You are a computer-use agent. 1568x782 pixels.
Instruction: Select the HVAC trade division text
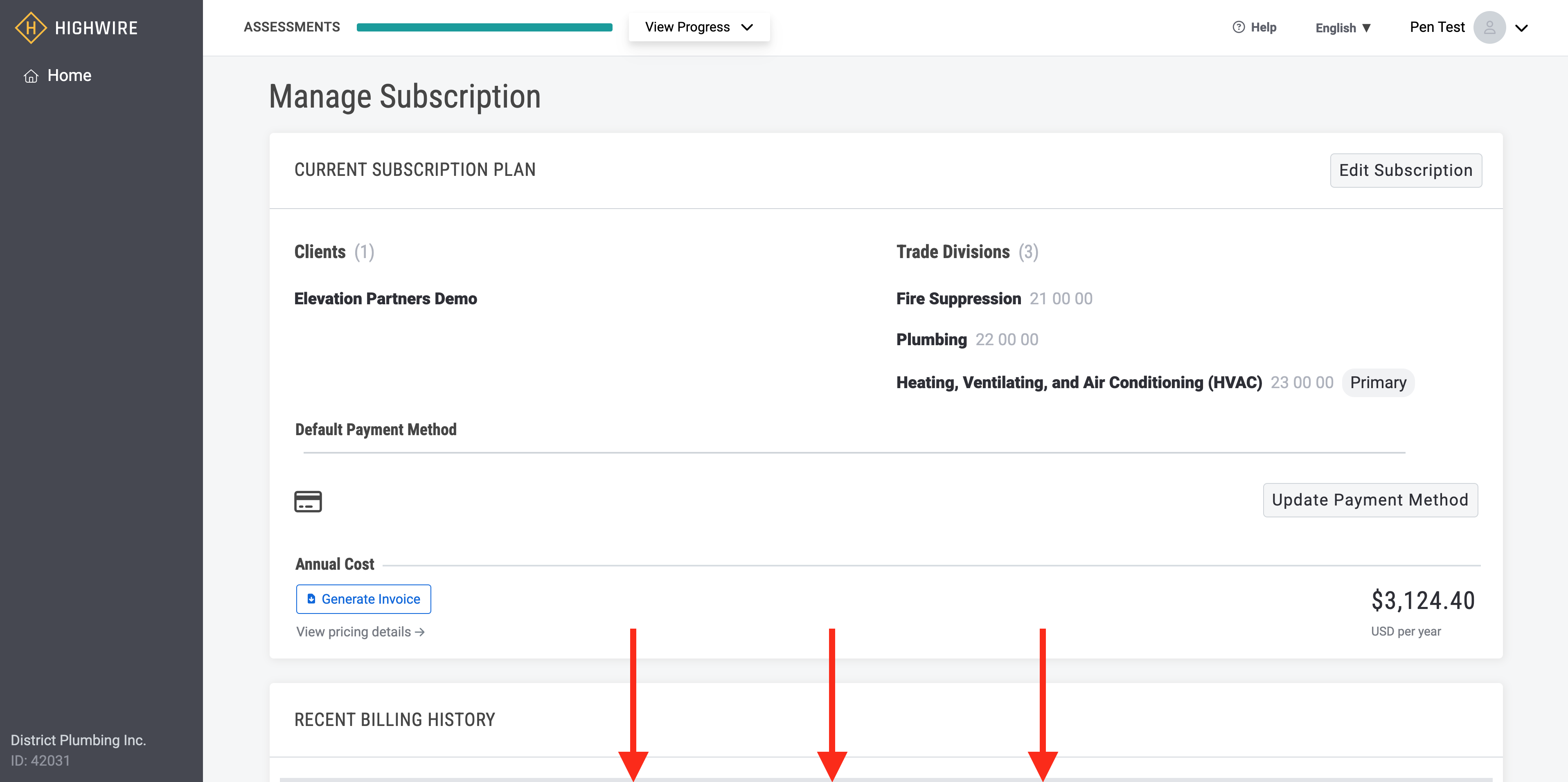click(x=1079, y=383)
